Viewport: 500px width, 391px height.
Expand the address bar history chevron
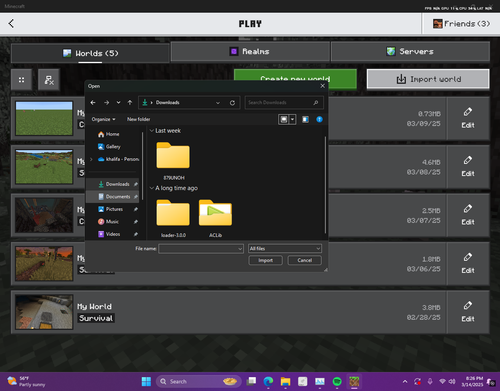[x=218, y=103]
